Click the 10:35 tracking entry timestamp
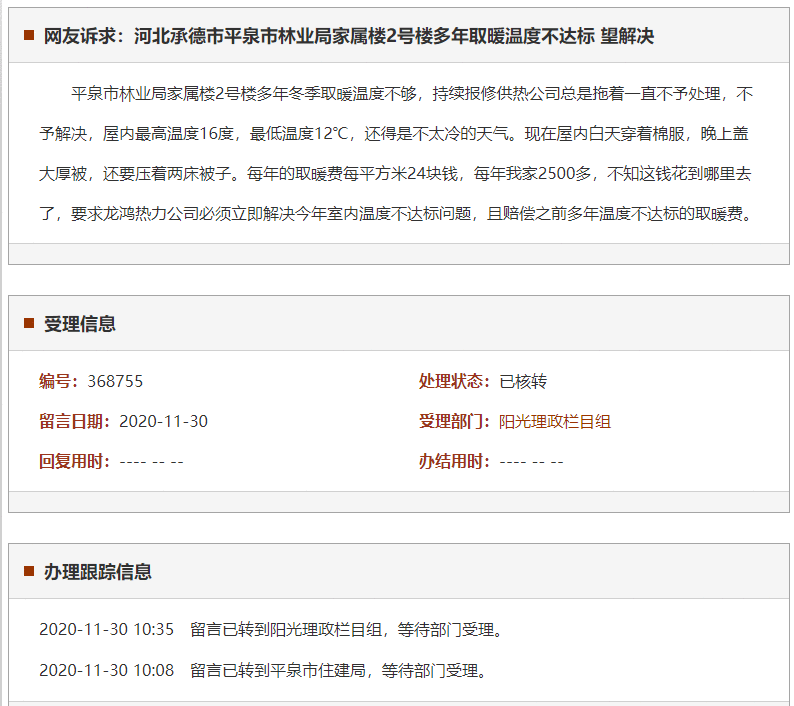This screenshot has width=794, height=706. 106,629
